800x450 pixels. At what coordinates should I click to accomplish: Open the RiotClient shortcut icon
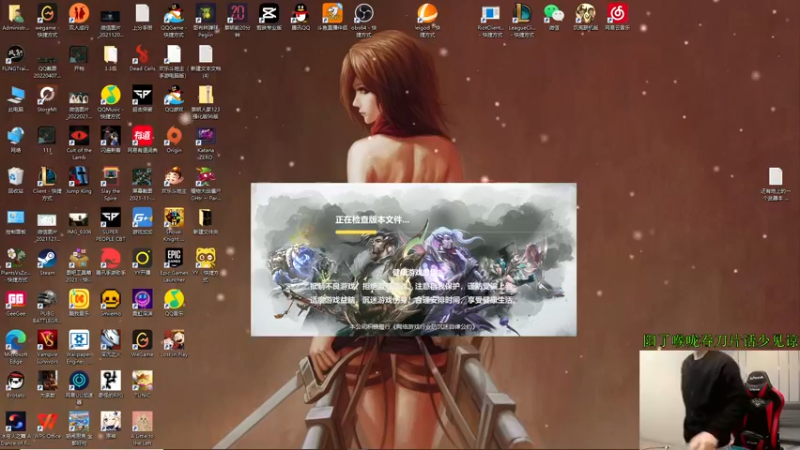(x=490, y=14)
